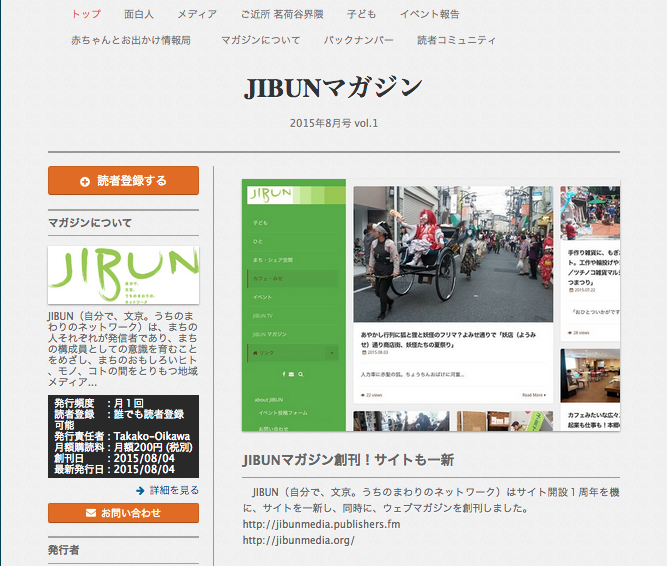The width and height of the screenshot is (667, 566).
Task: Go to the 面白人 section
Action: pyautogui.click(x=140, y=14)
